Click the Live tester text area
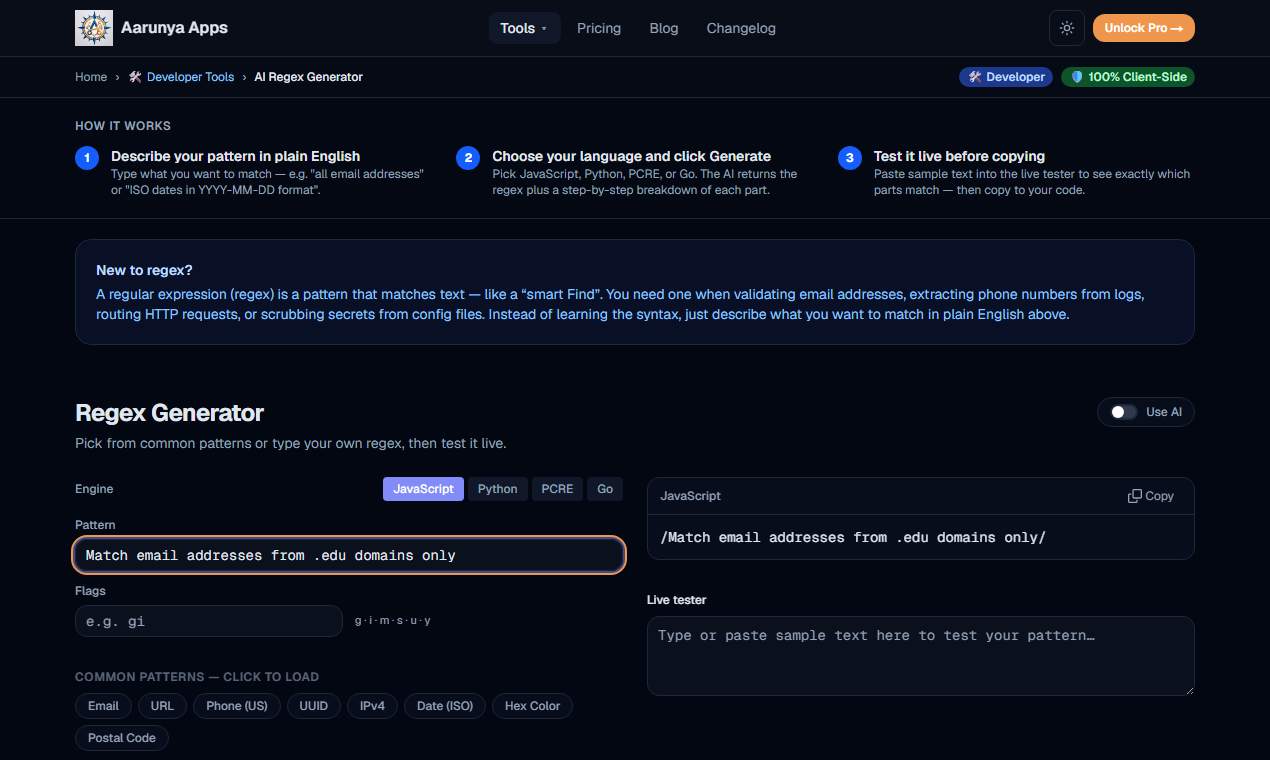The image size is (1270, 760). coord(921,656)
